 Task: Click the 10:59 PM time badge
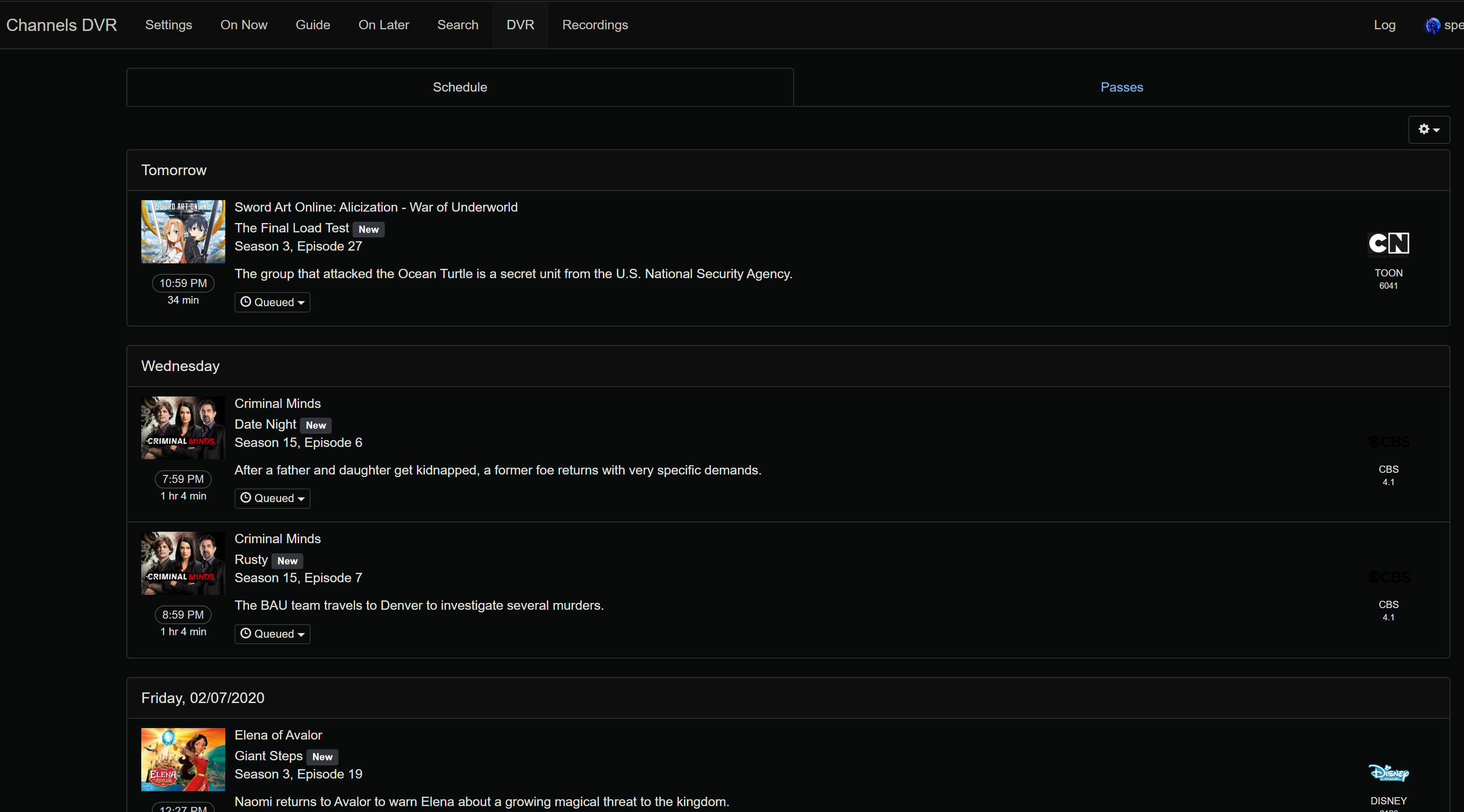coord(183,283)
